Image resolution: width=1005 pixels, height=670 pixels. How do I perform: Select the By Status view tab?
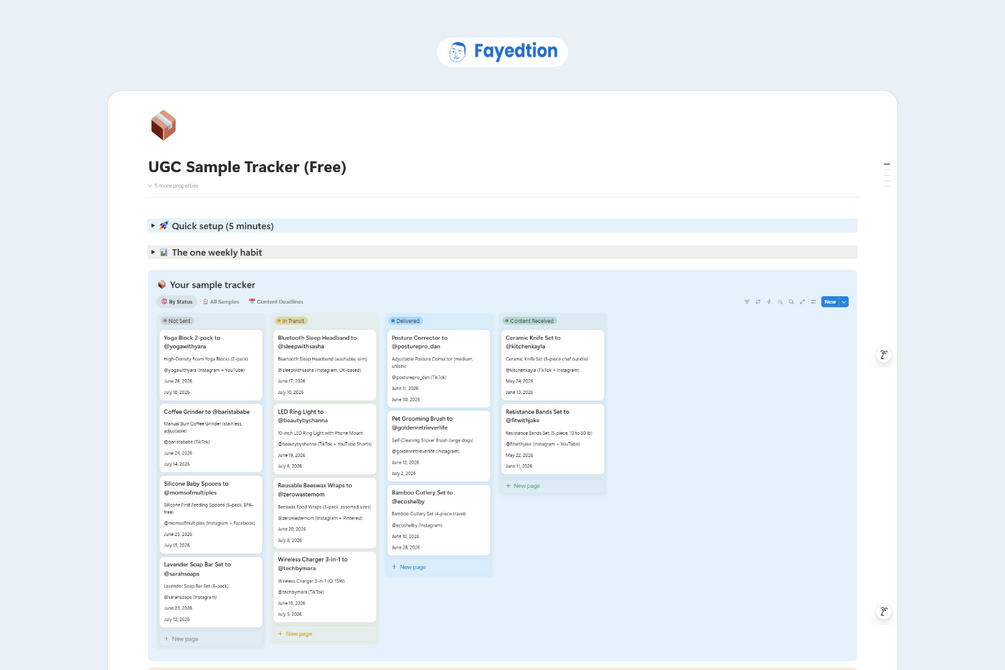click(x=177, y=301)
